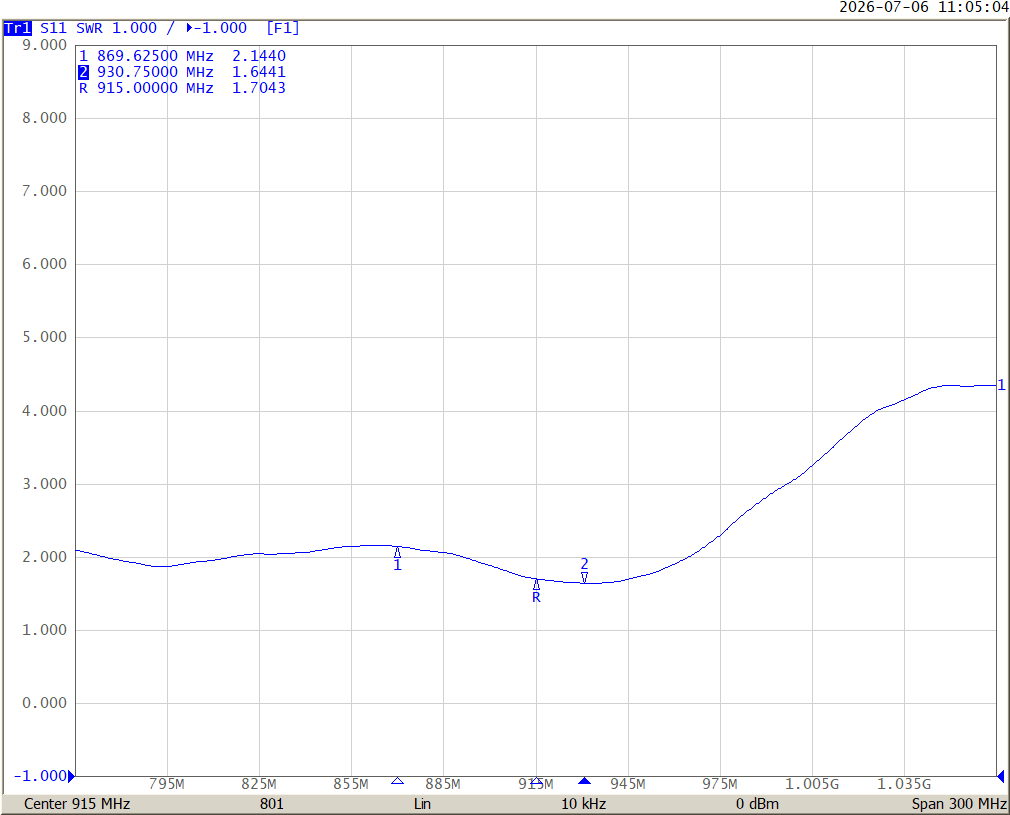
Task: Click the [F1] calibration status indicator
Action: [283, 28]
